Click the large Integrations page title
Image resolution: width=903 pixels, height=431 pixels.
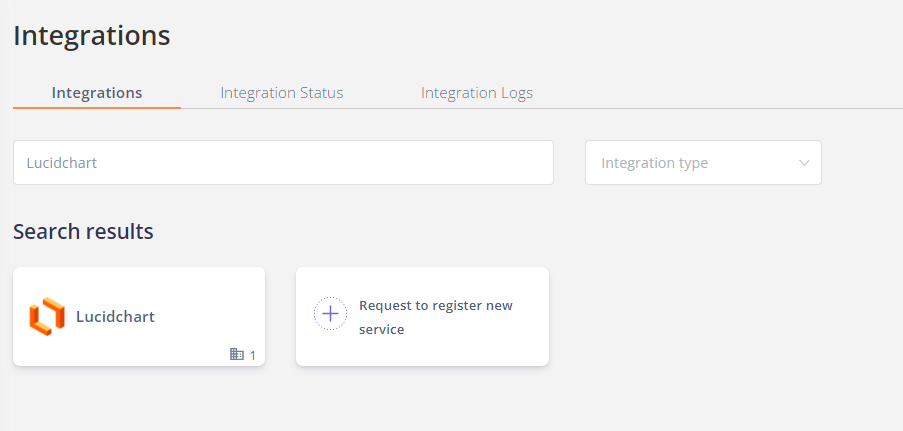tap(92, 35)
